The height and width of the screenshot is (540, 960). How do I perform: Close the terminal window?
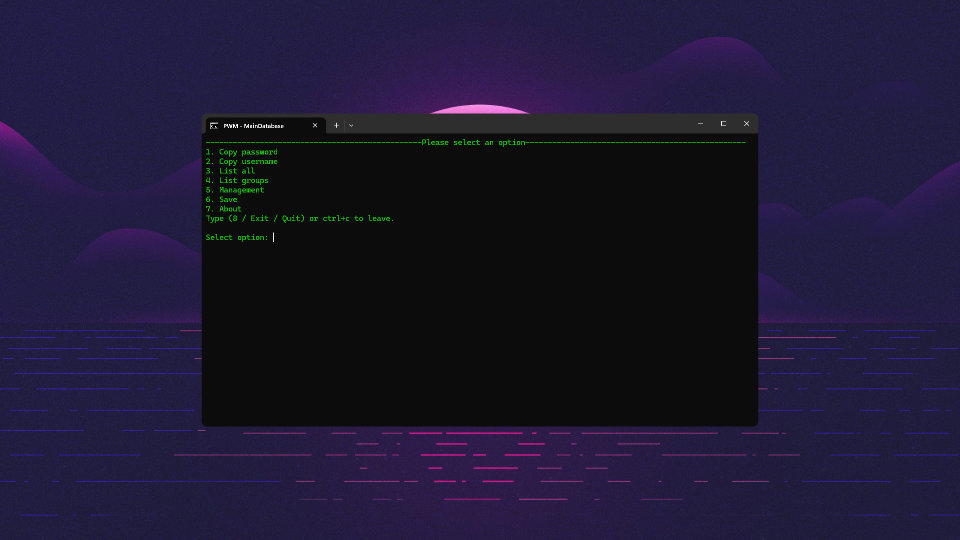click(746, 124)
